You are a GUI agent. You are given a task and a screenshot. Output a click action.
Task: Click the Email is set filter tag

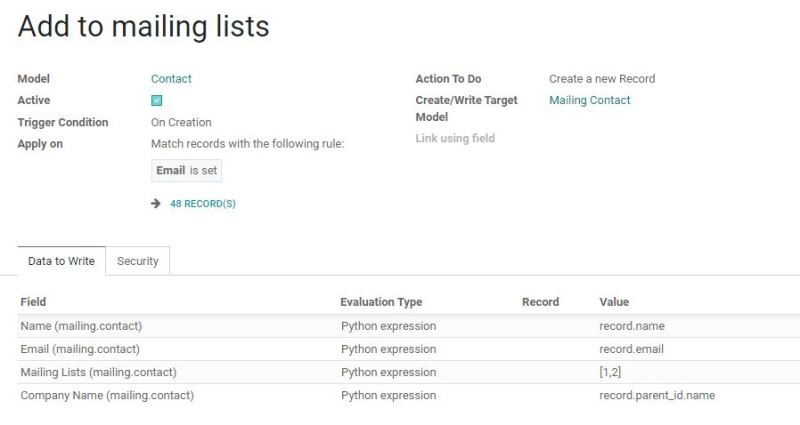(x=186, y=170)
